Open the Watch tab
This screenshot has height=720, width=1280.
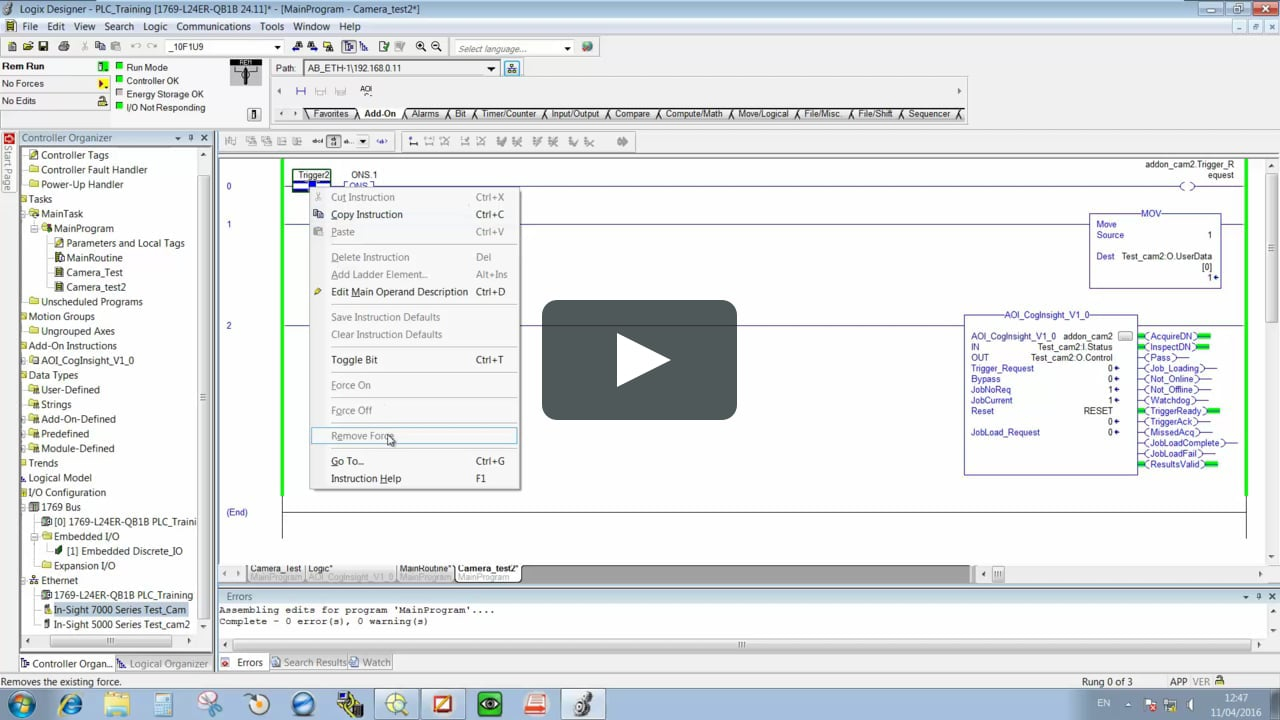coord(370,662)
